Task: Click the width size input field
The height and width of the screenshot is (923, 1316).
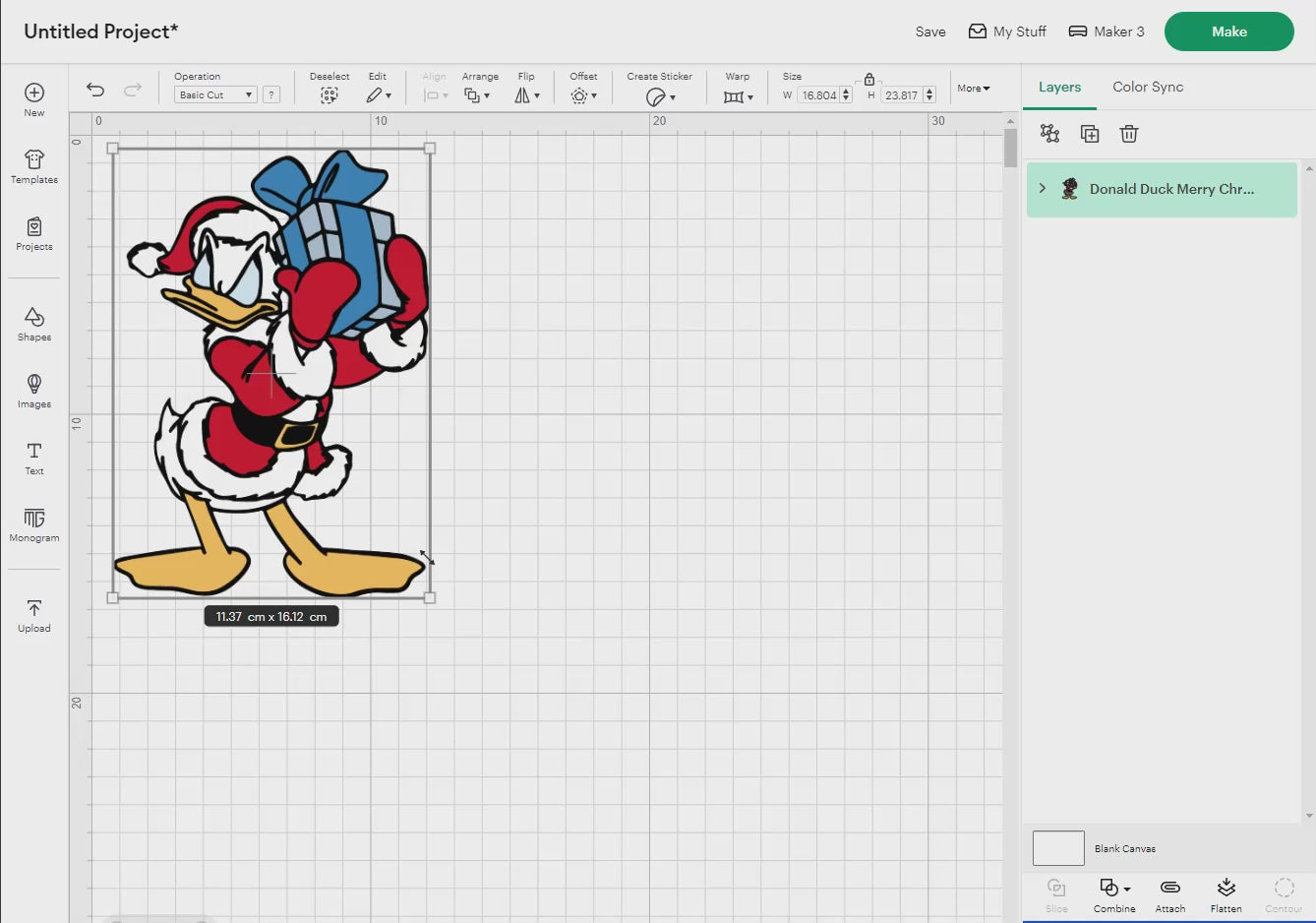Action: tap(818, 95)
